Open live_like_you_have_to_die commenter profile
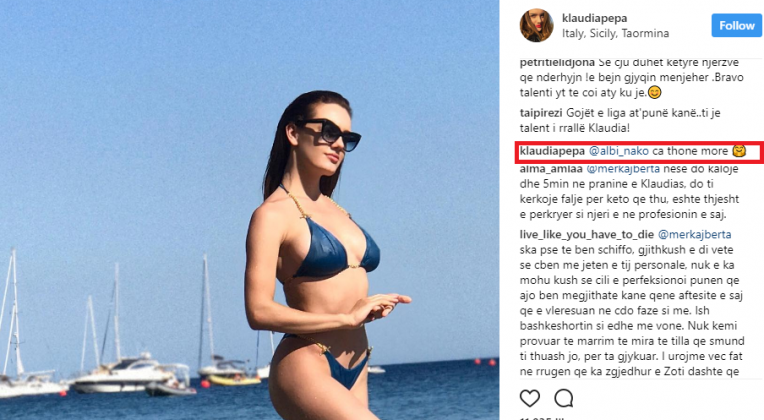Screen dimensions: 764x420 tap(587, 234)
